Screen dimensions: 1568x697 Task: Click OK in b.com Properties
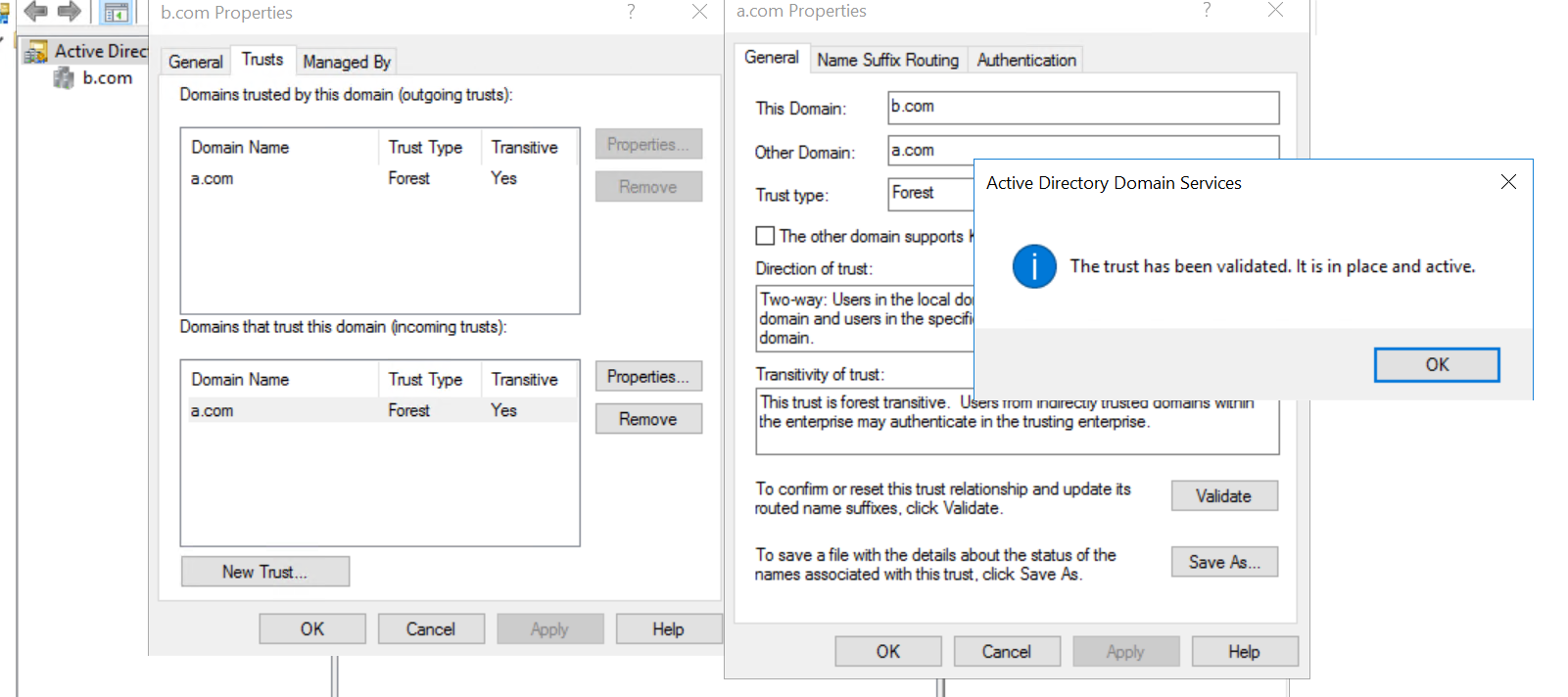click(312, 629)
